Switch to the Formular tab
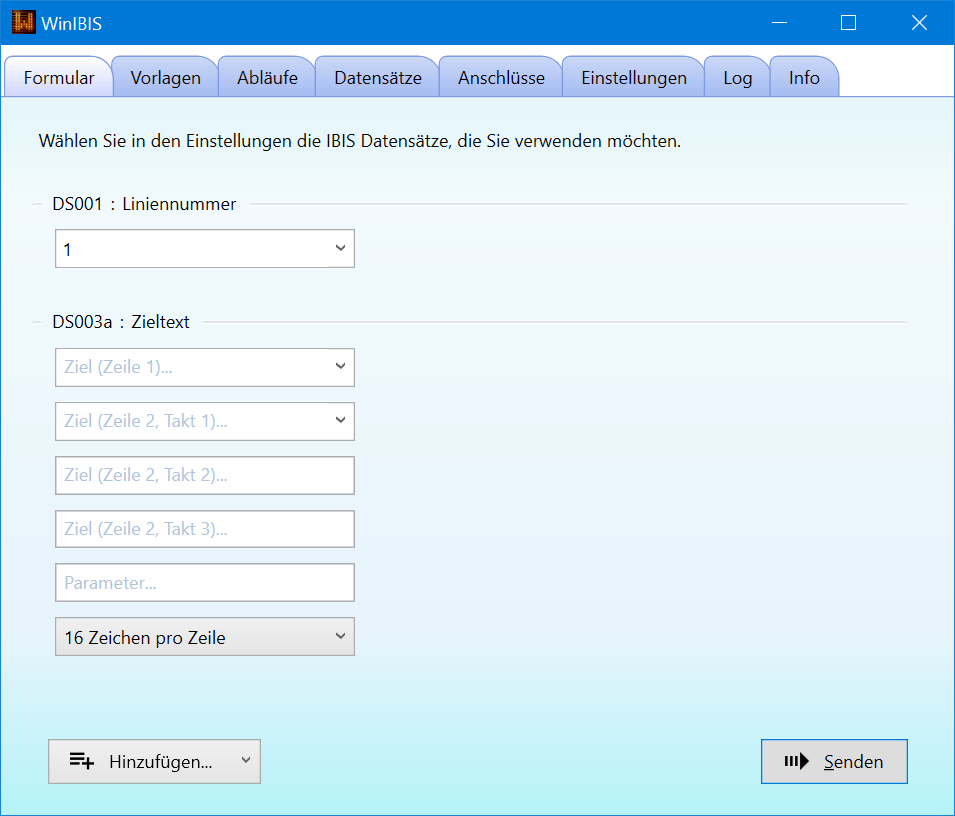The width and height of the screenshot is (955, 816). tap(58, 77)
